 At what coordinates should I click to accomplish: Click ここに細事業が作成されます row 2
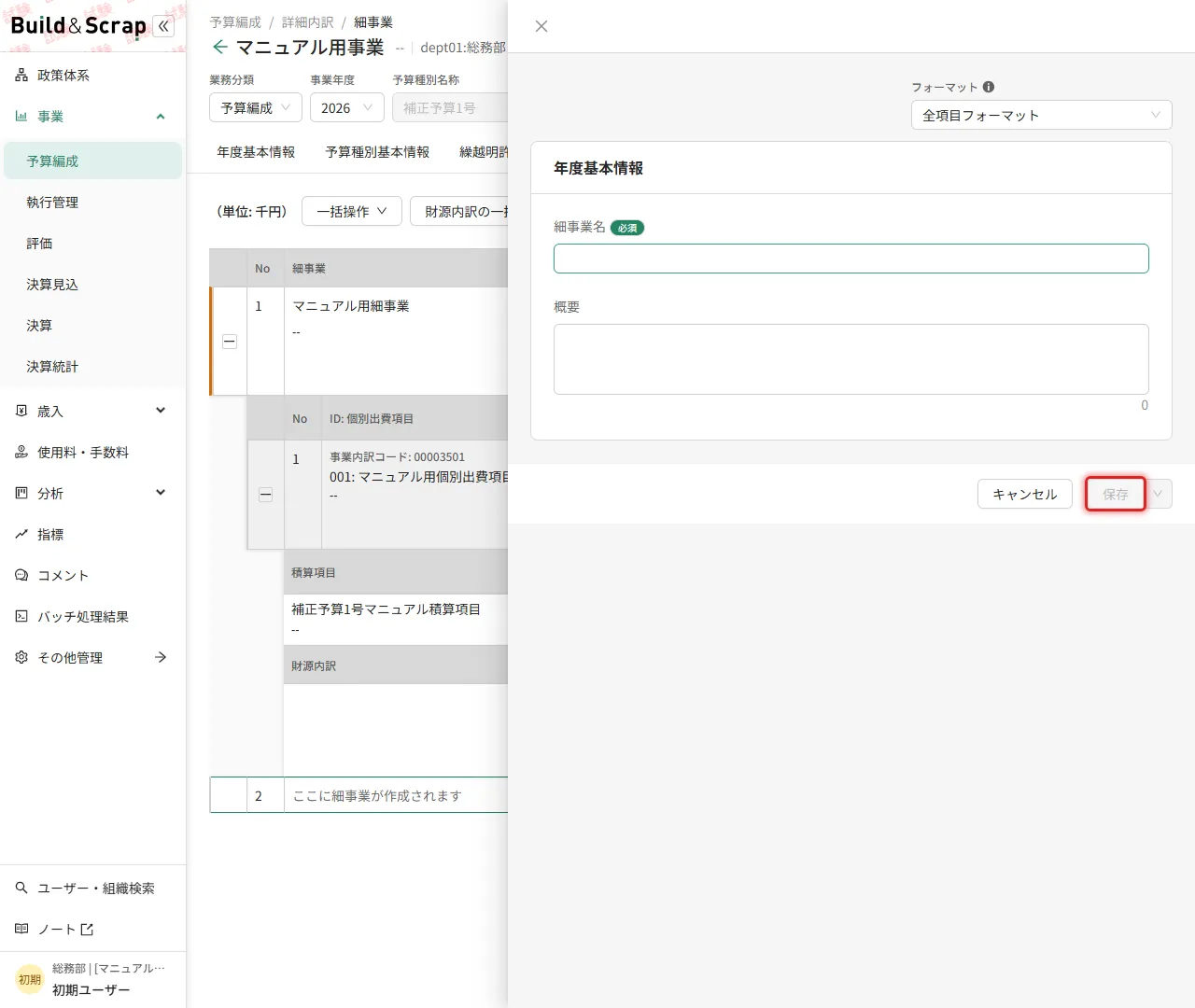click(x=377, y=795)
